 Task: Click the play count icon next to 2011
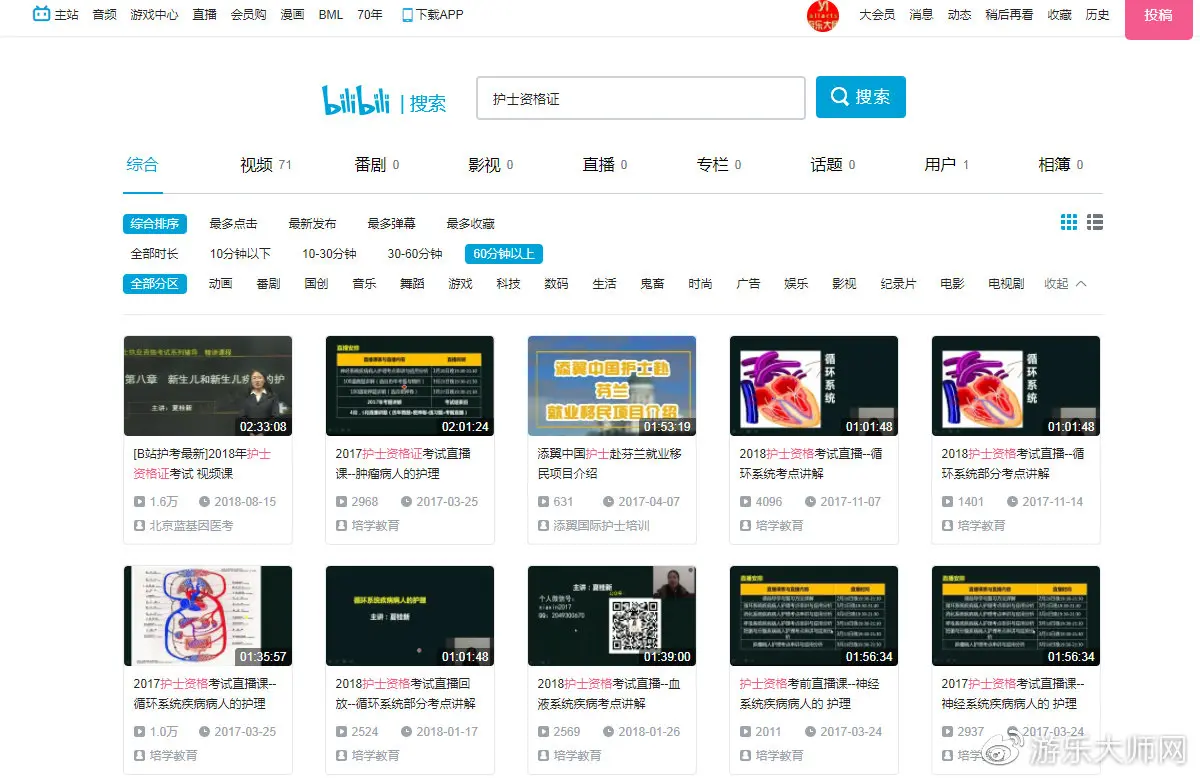[745, 732]
